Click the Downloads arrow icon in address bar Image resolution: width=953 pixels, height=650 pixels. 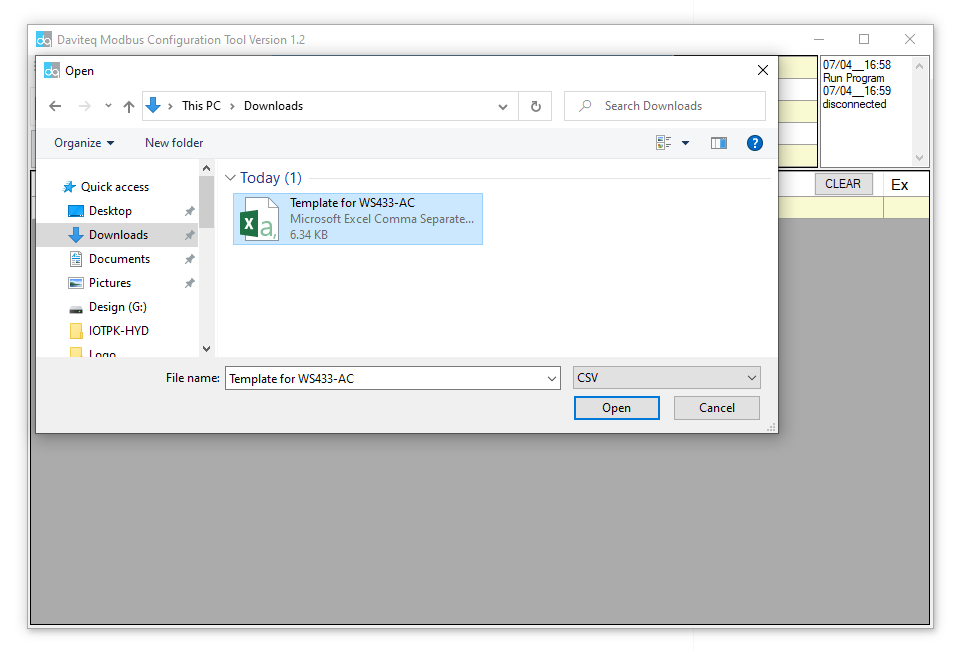coord(153,106)
